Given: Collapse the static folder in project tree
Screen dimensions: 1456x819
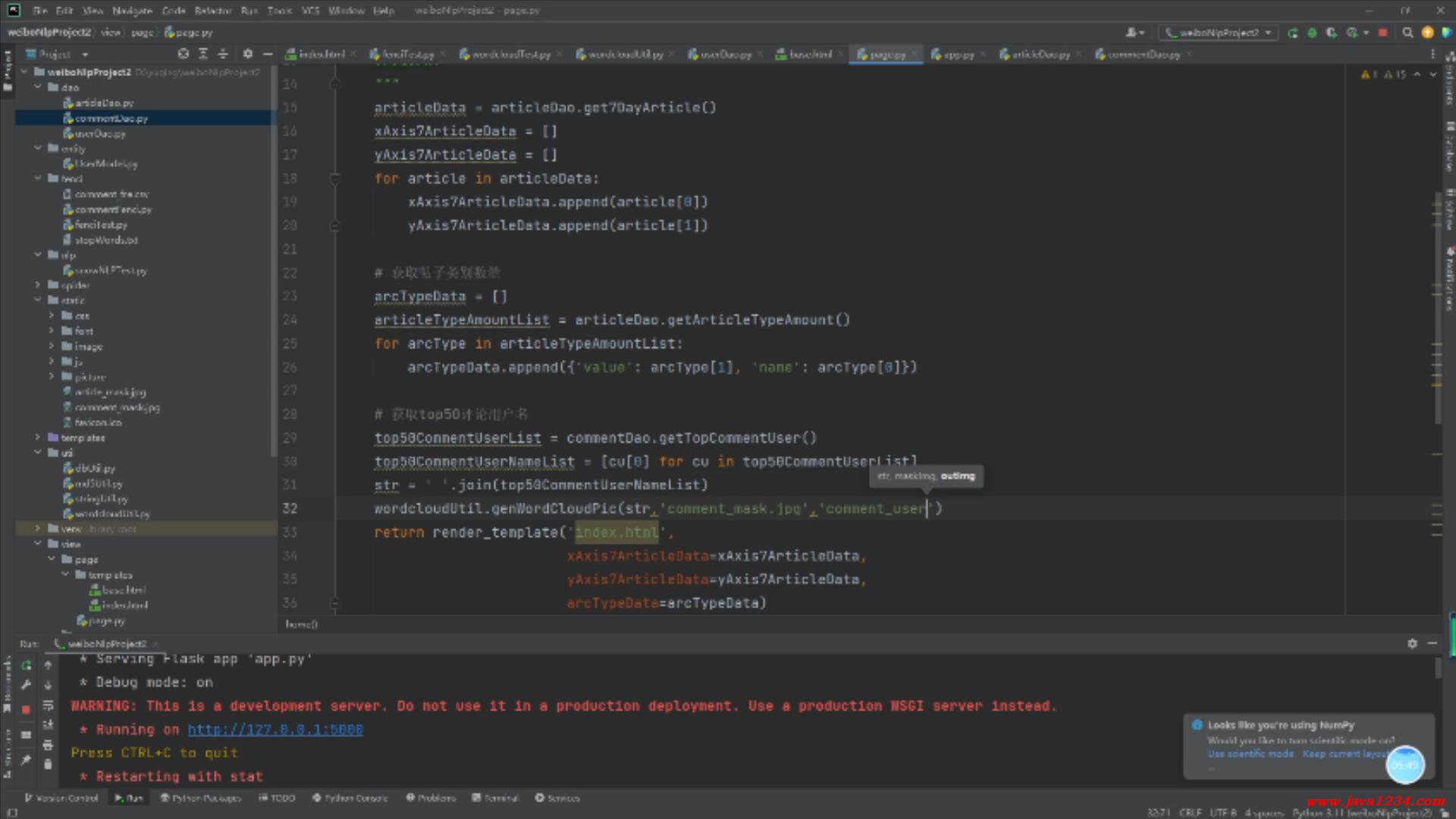Looking at the screenshot, I should tap(38, 300).
